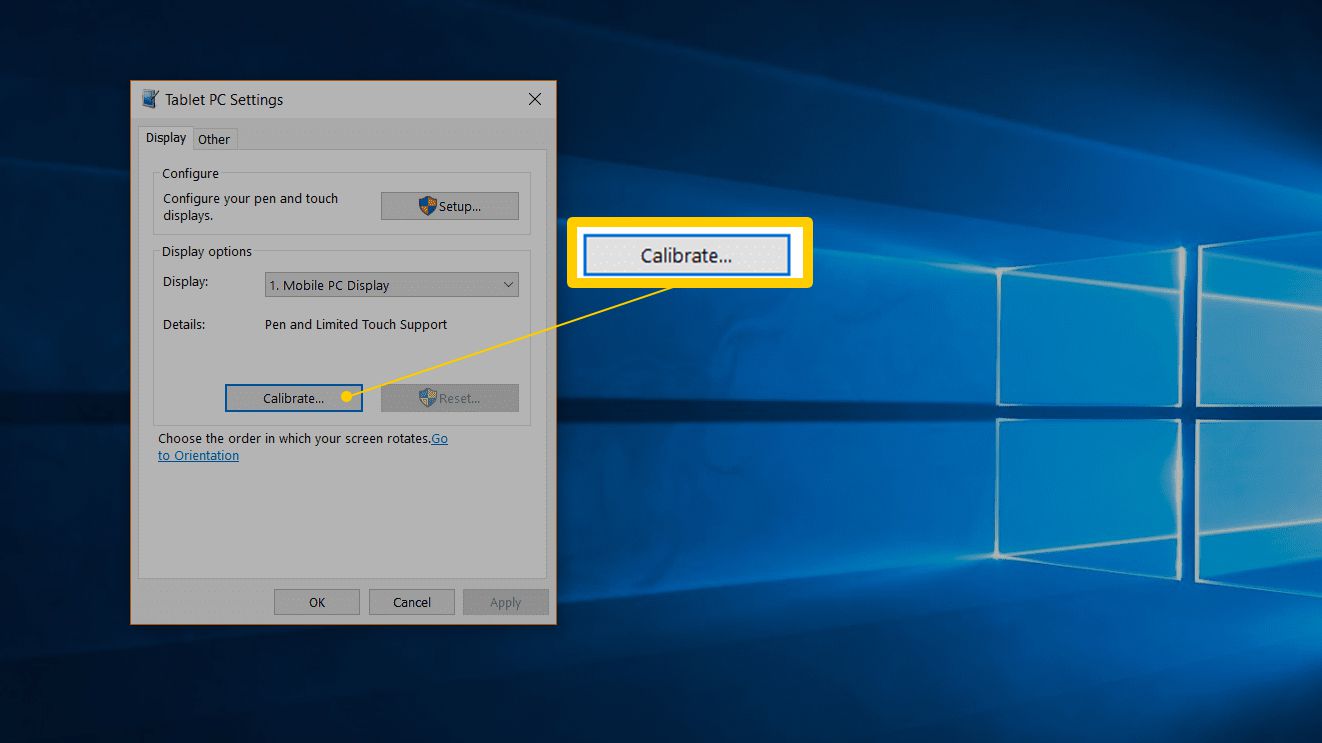Click the 'Pen and Limited Touch Support' text

356,324
